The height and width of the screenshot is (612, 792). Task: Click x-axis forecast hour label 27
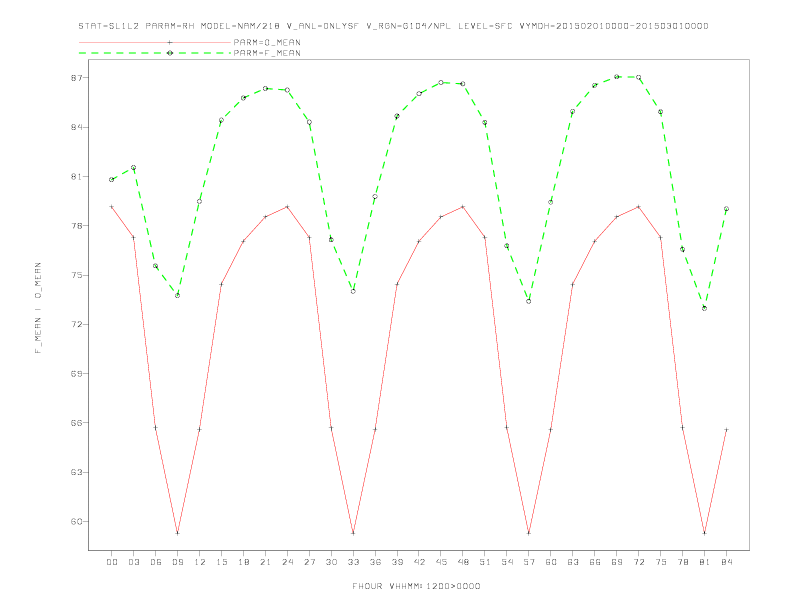tap(309, 562)
